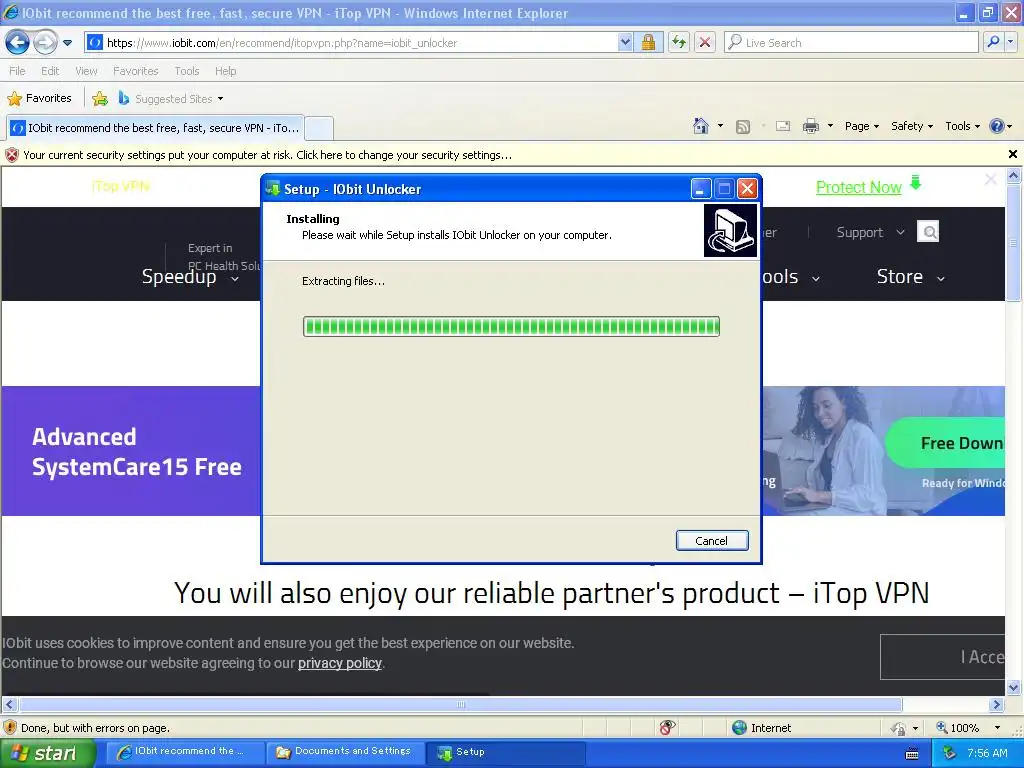1024x768 pixels.
Task: Click the protected mode status icon
Action: (899, 728)
